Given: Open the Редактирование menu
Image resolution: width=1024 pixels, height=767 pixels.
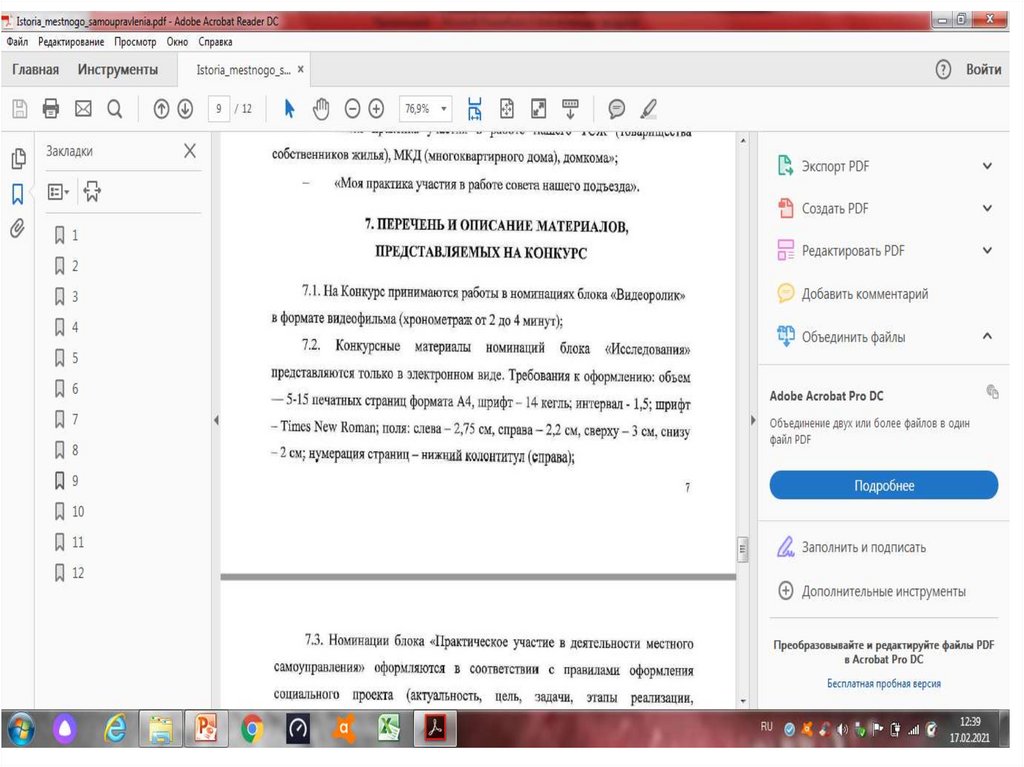Looking at the screenshot, I should [72, 42].
